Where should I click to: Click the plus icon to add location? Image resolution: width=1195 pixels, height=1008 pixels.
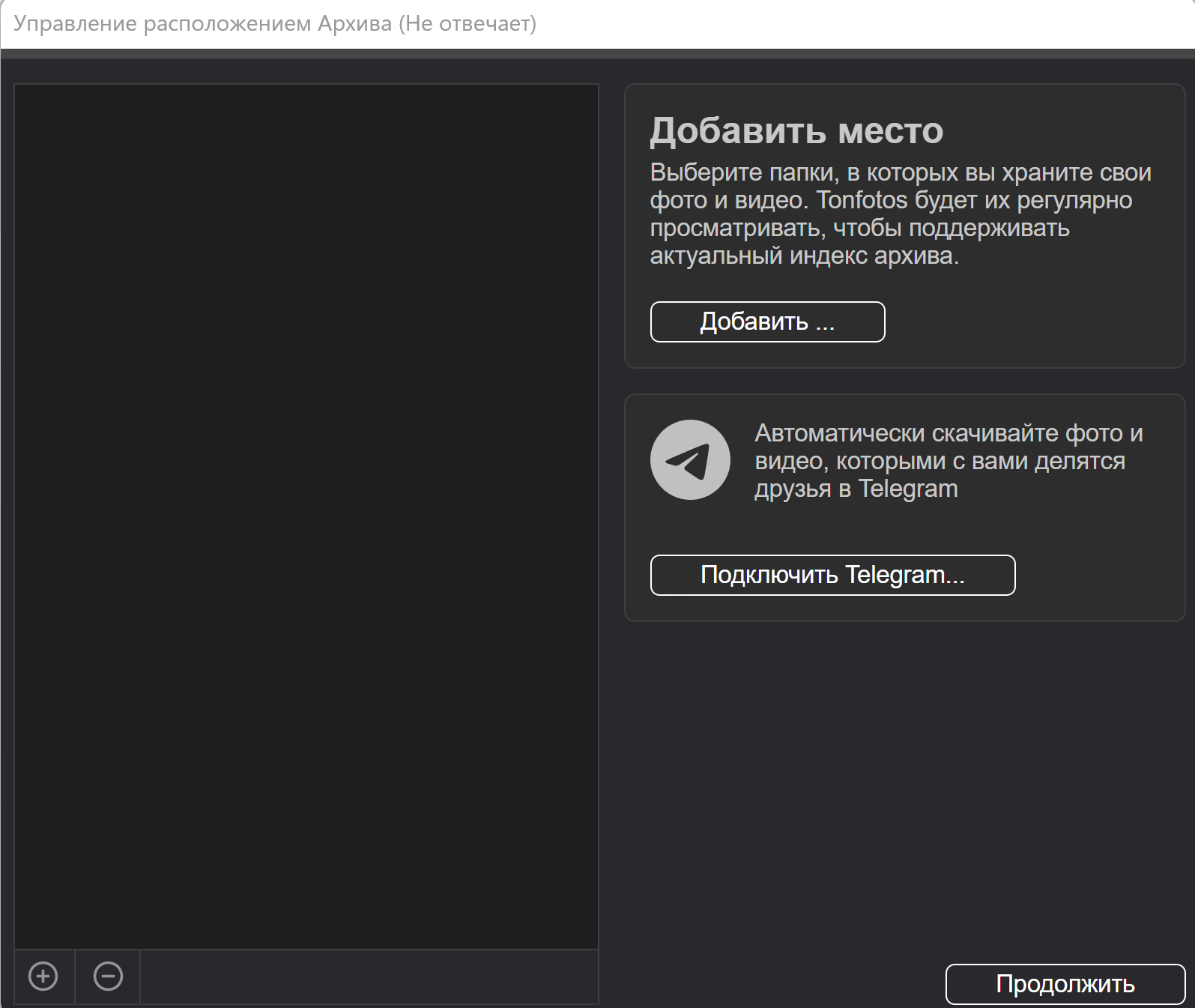coord(43,976)
